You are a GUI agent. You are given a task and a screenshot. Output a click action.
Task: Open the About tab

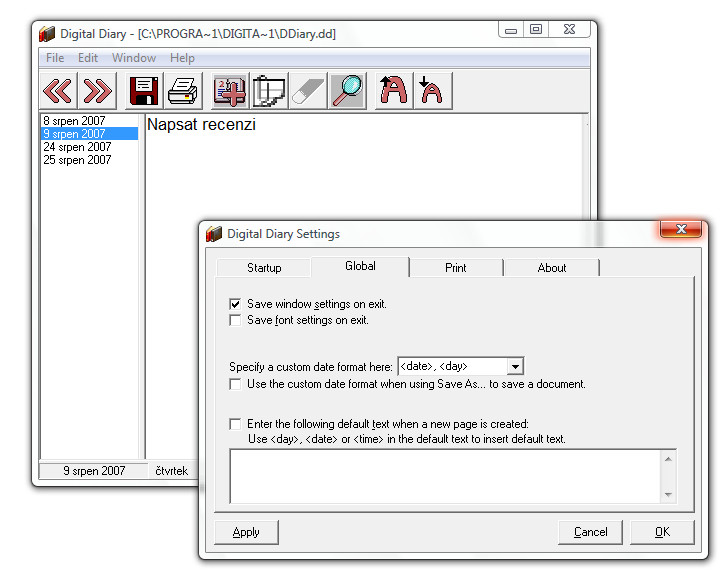point(552,268)
